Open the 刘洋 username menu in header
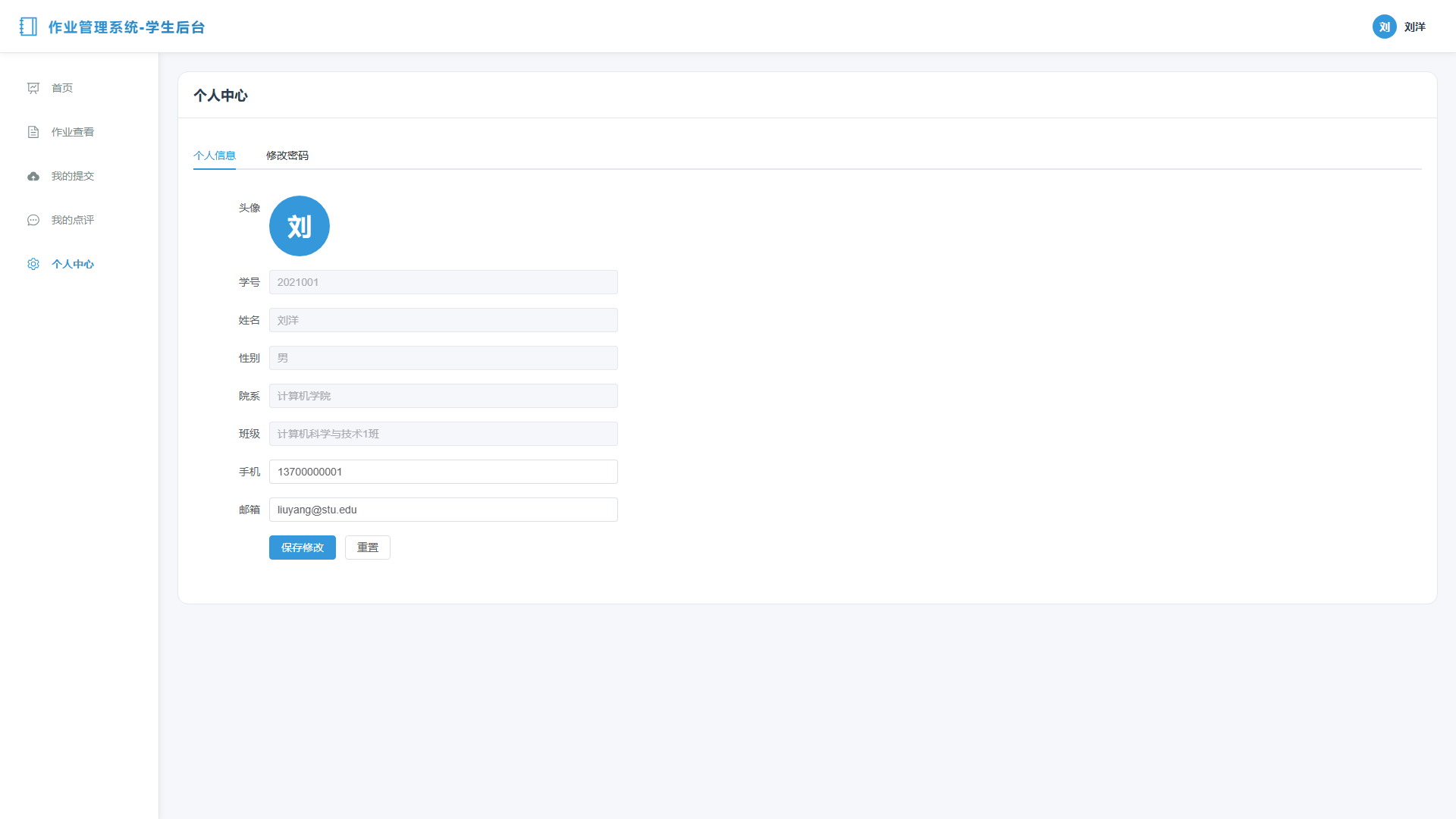 1415,27
